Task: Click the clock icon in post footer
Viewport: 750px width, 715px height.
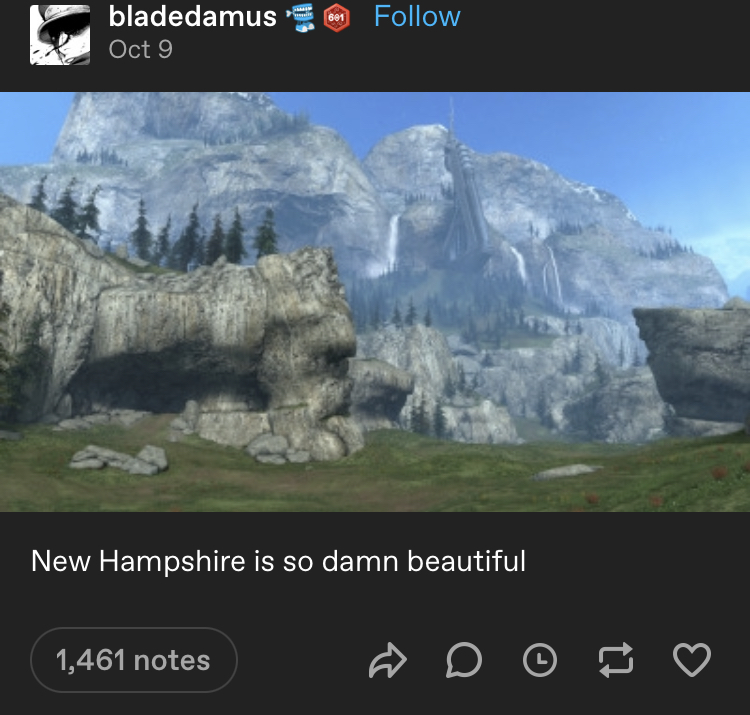Action: tap(540, 660)
